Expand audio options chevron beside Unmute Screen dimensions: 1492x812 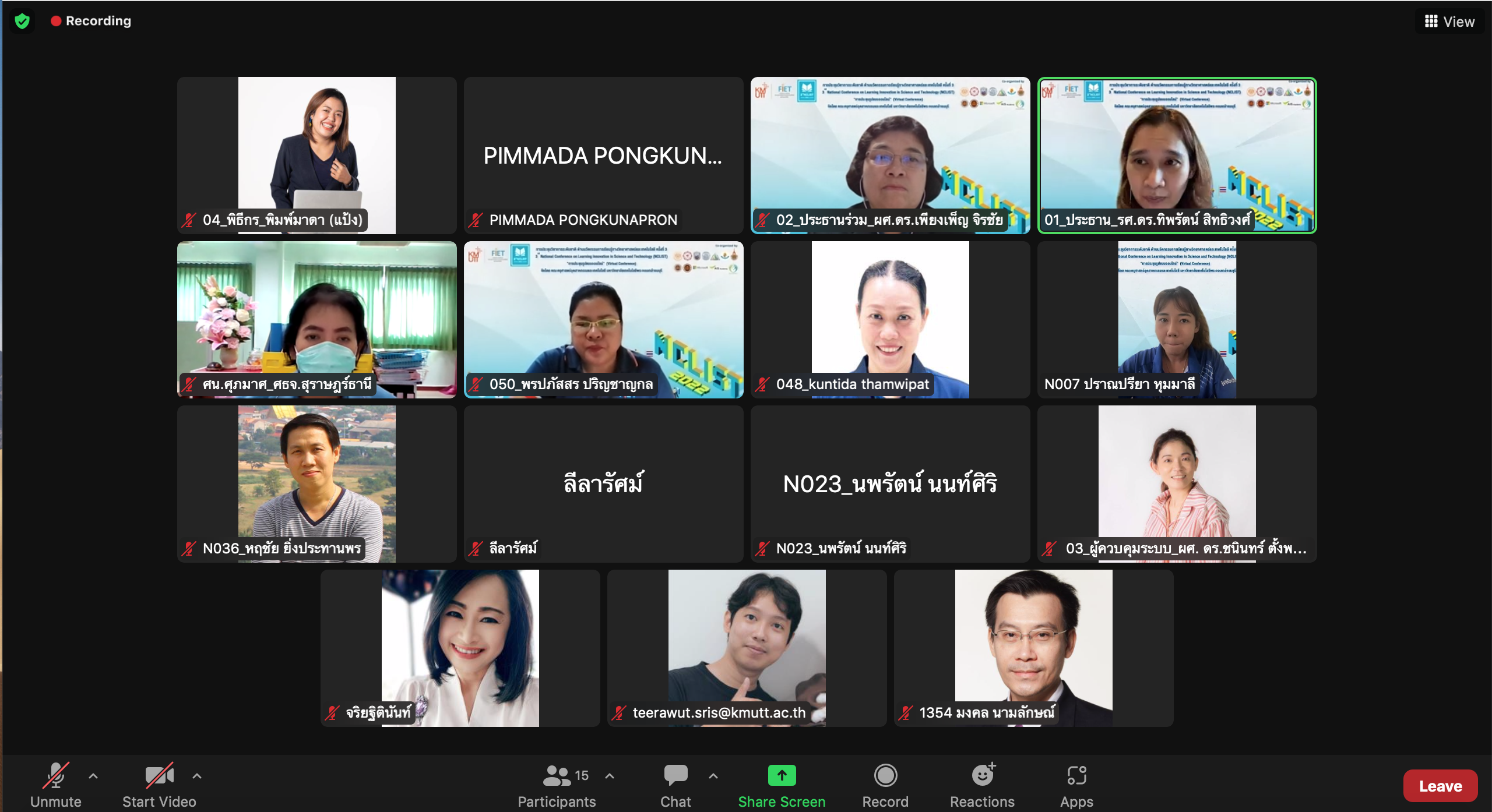click(93, 776)
